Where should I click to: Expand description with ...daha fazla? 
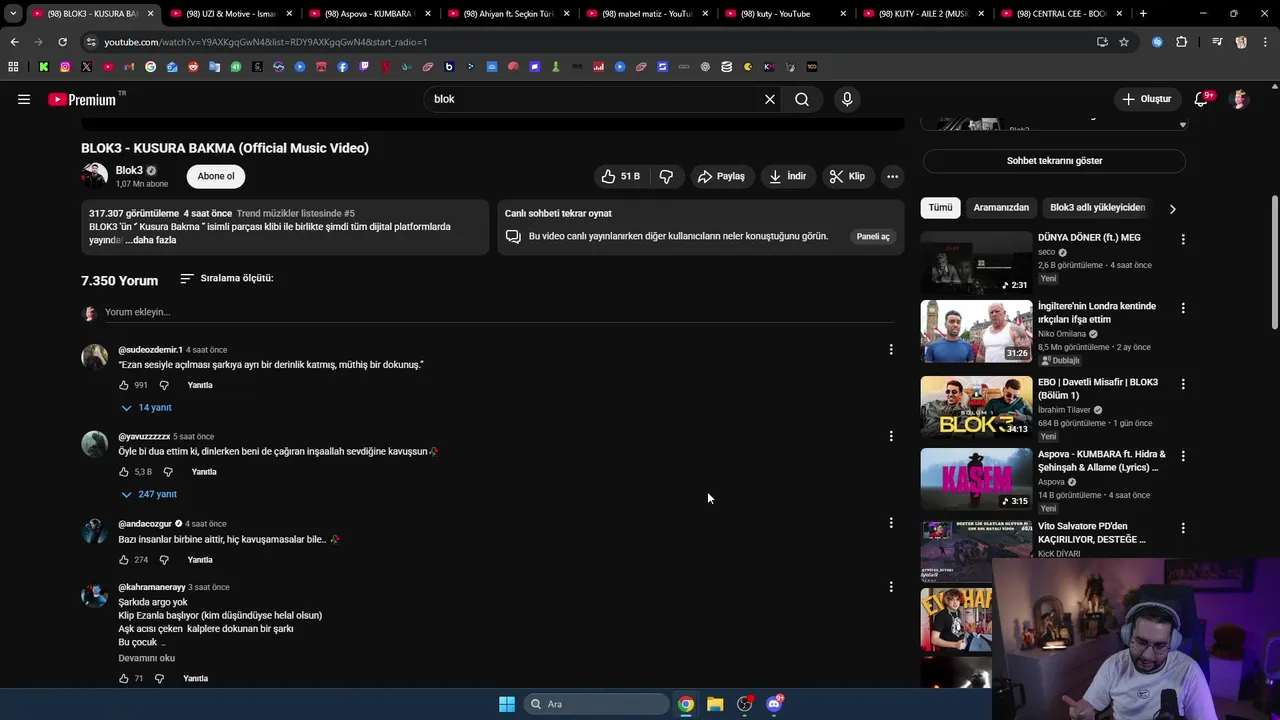coord(151,240)
